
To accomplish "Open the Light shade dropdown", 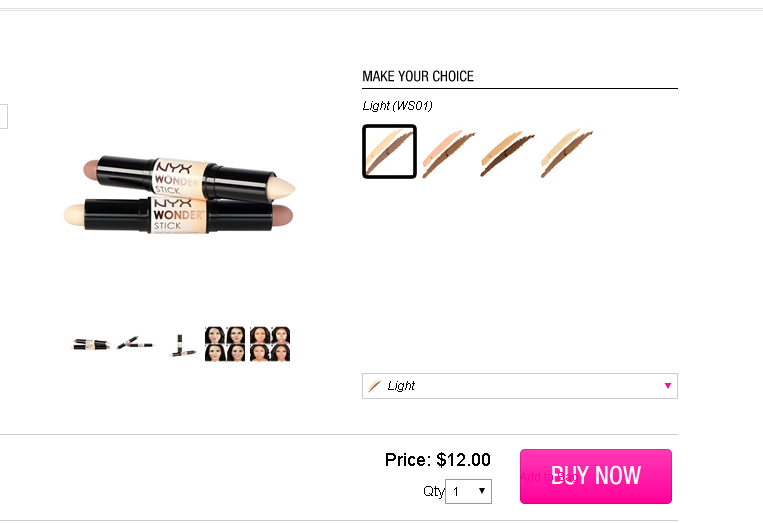I will click(519, 386).
